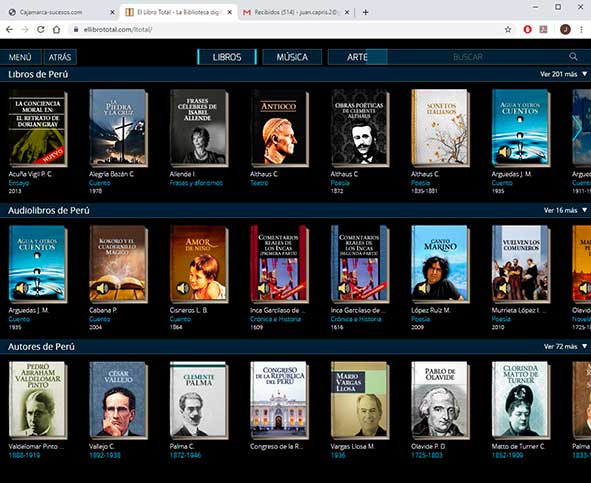Select the ARTE section tab
The height and width of the screenshot is (483, 591).
pyautogui.click(x=357, y=57)
